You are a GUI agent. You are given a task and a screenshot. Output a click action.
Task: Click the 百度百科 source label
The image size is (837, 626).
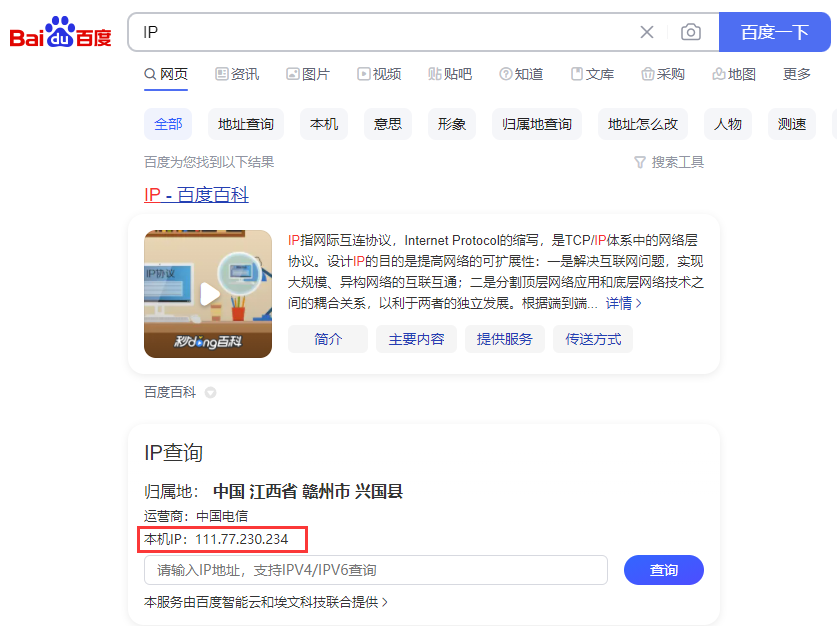170,392
